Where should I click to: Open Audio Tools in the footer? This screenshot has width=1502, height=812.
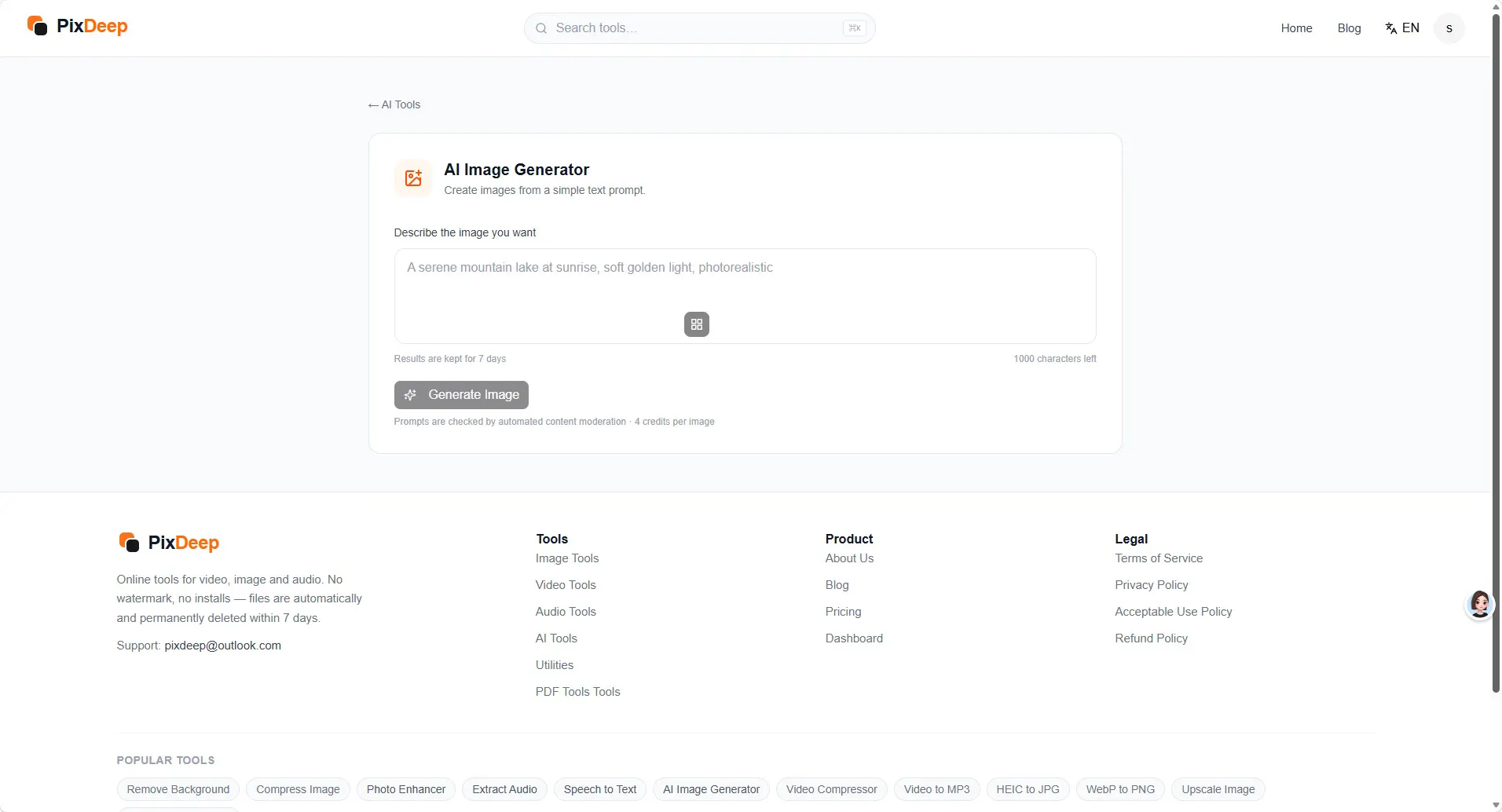tap(566, 612)
